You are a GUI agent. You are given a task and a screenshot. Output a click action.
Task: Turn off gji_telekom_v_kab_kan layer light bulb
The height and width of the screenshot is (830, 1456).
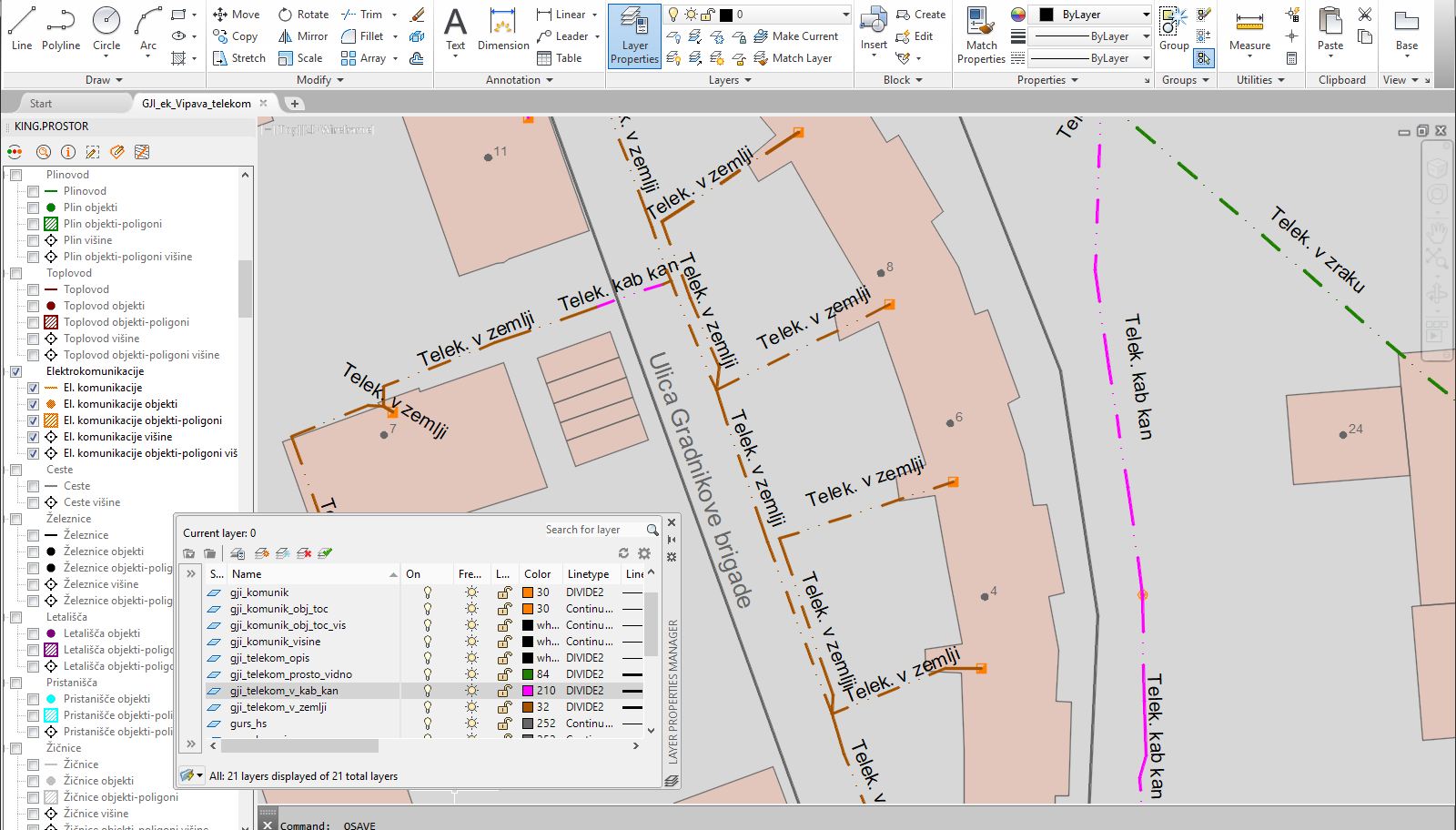(x=427, y=691)
